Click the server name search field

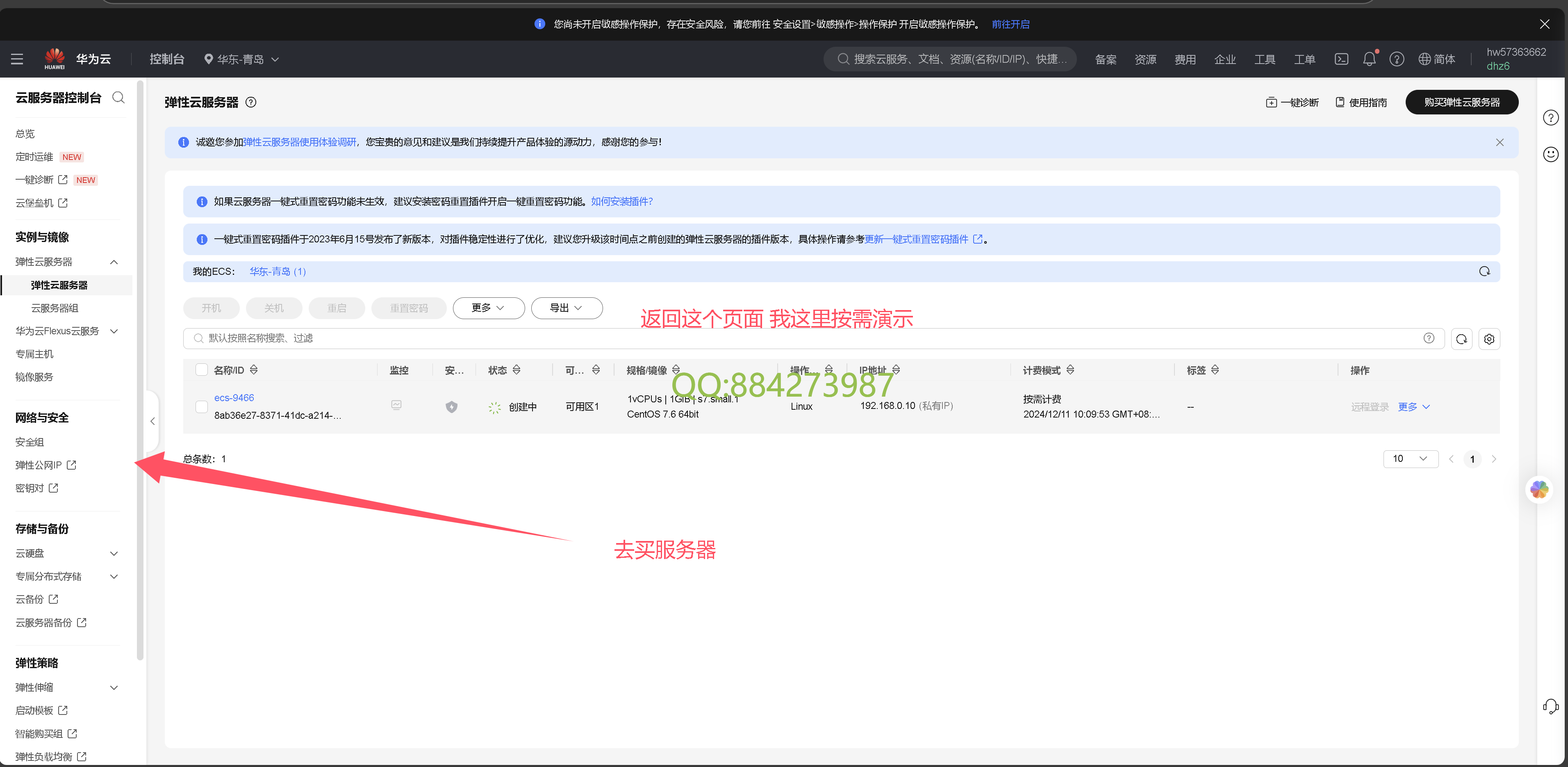point(813,339)
